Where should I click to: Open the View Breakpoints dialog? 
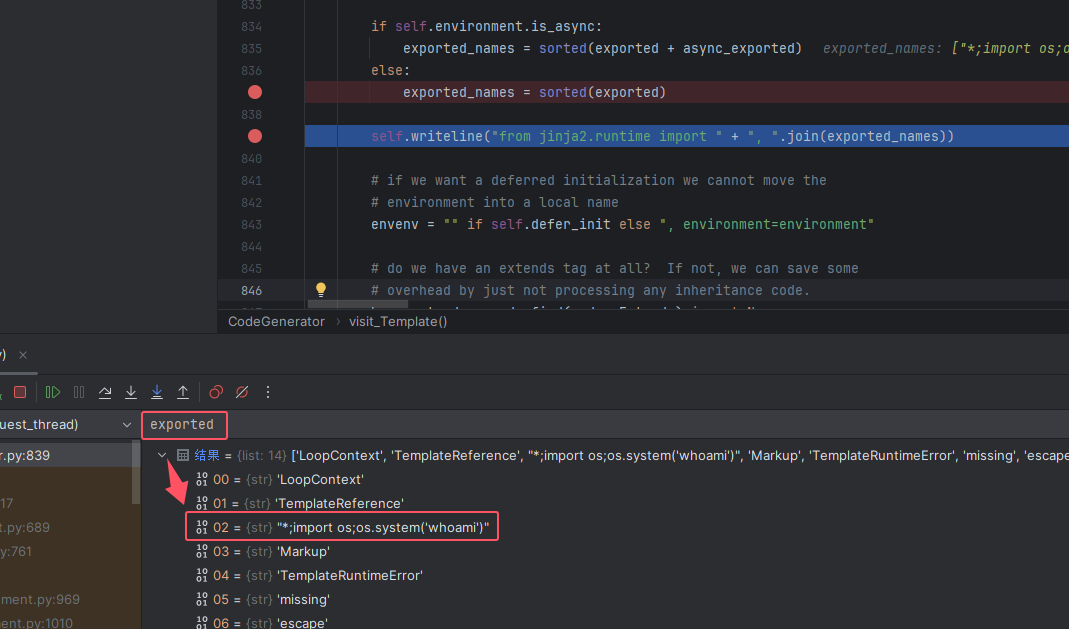point(216,392)
